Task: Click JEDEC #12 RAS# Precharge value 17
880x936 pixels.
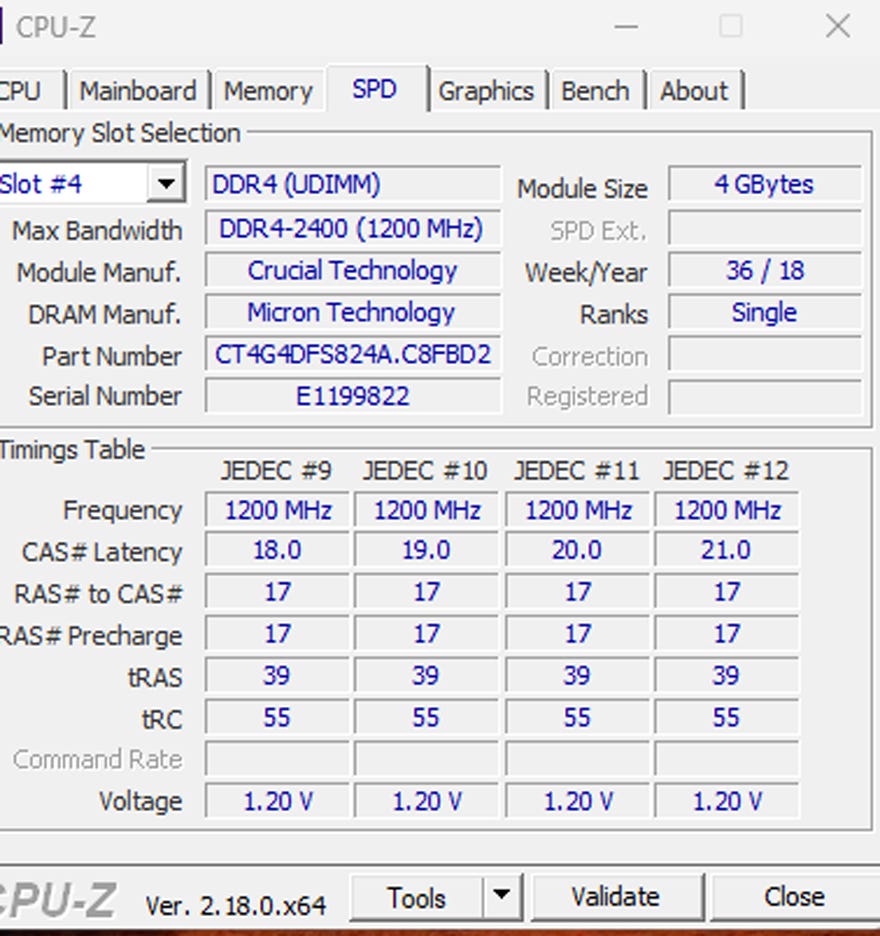Action: pyautogui.click(x=727, y=633)
